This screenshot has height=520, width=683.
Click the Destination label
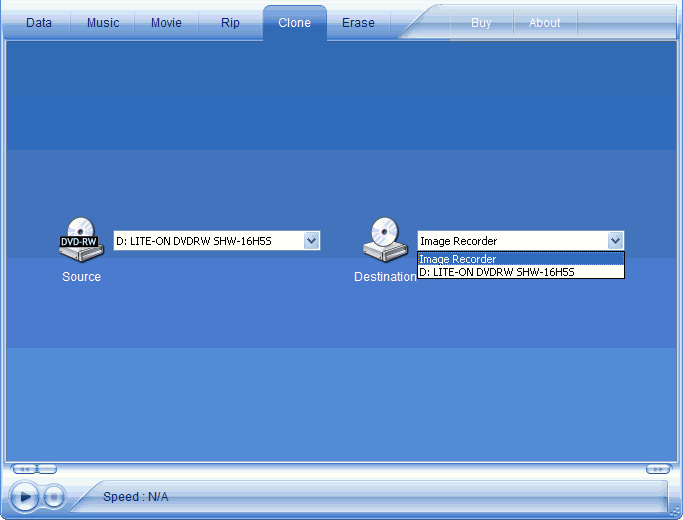385,277
